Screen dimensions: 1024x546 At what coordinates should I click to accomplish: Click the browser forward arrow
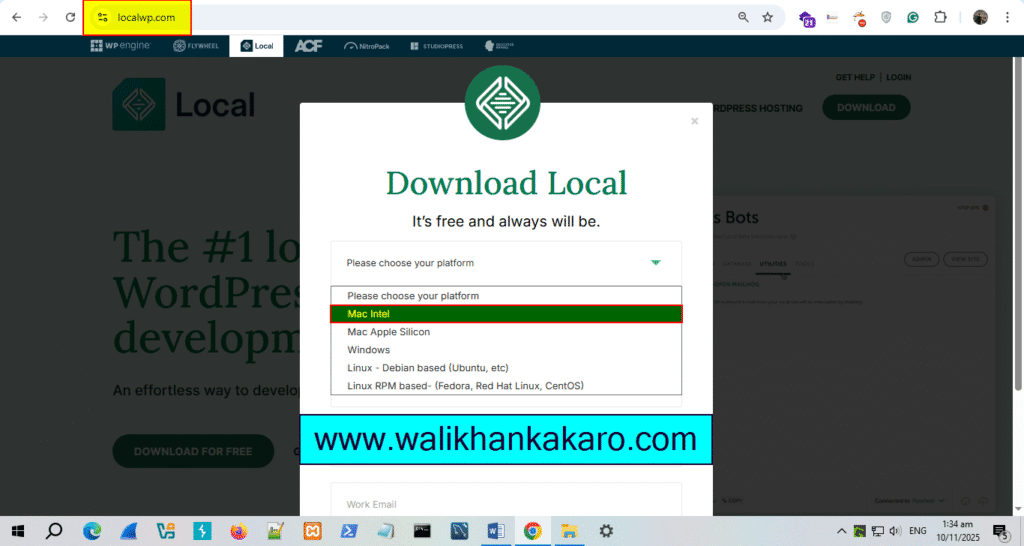[43, 18]
